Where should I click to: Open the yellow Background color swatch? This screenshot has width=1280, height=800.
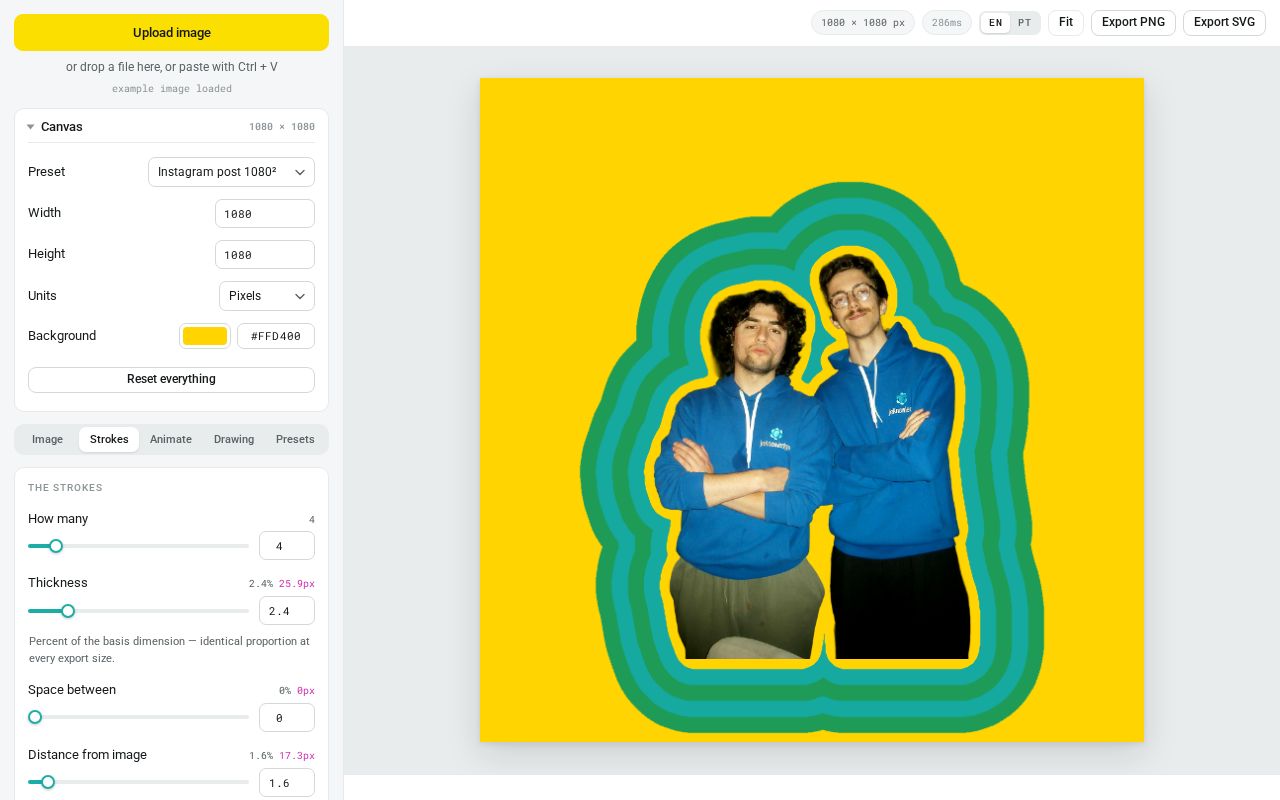[x=205, y=336]
